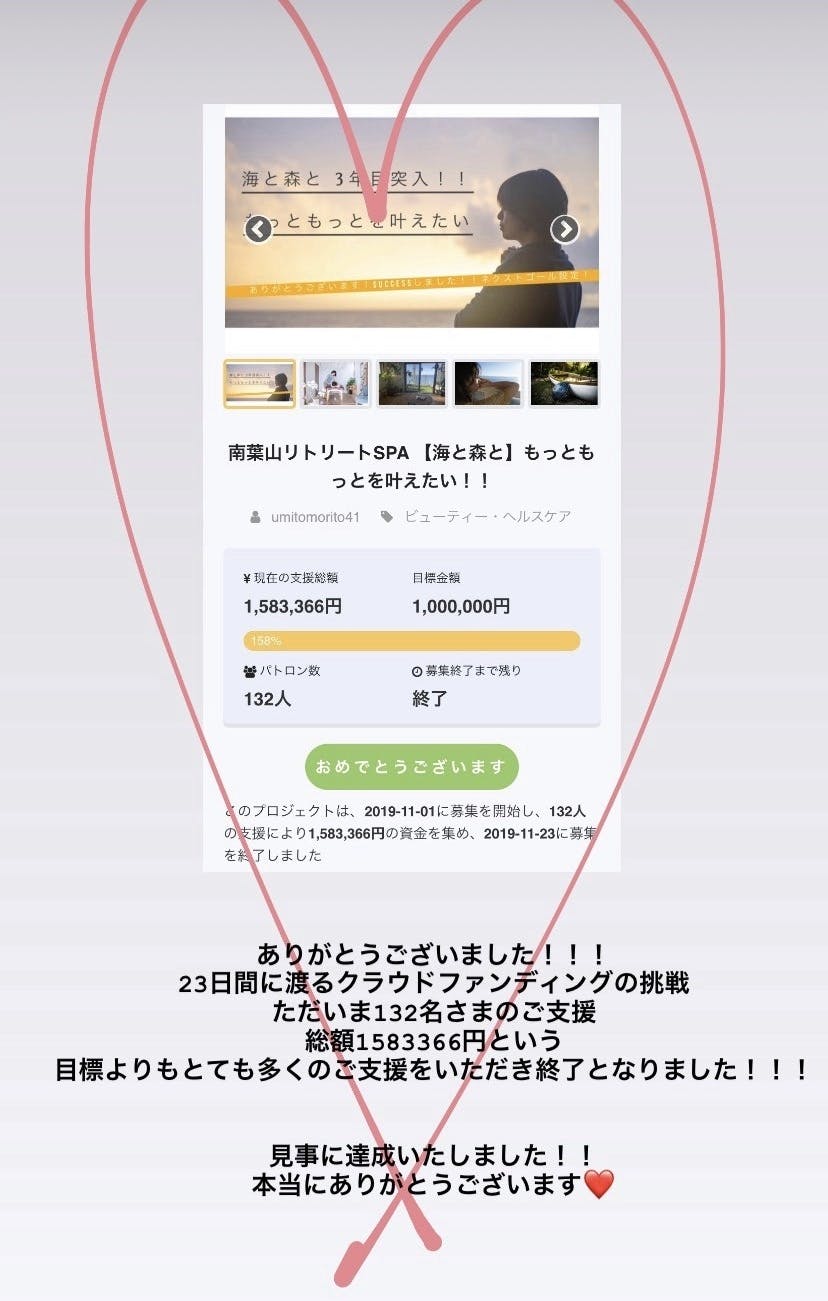
Task: Open the umitomorito41 user profile link
Action: pos(315,517)
